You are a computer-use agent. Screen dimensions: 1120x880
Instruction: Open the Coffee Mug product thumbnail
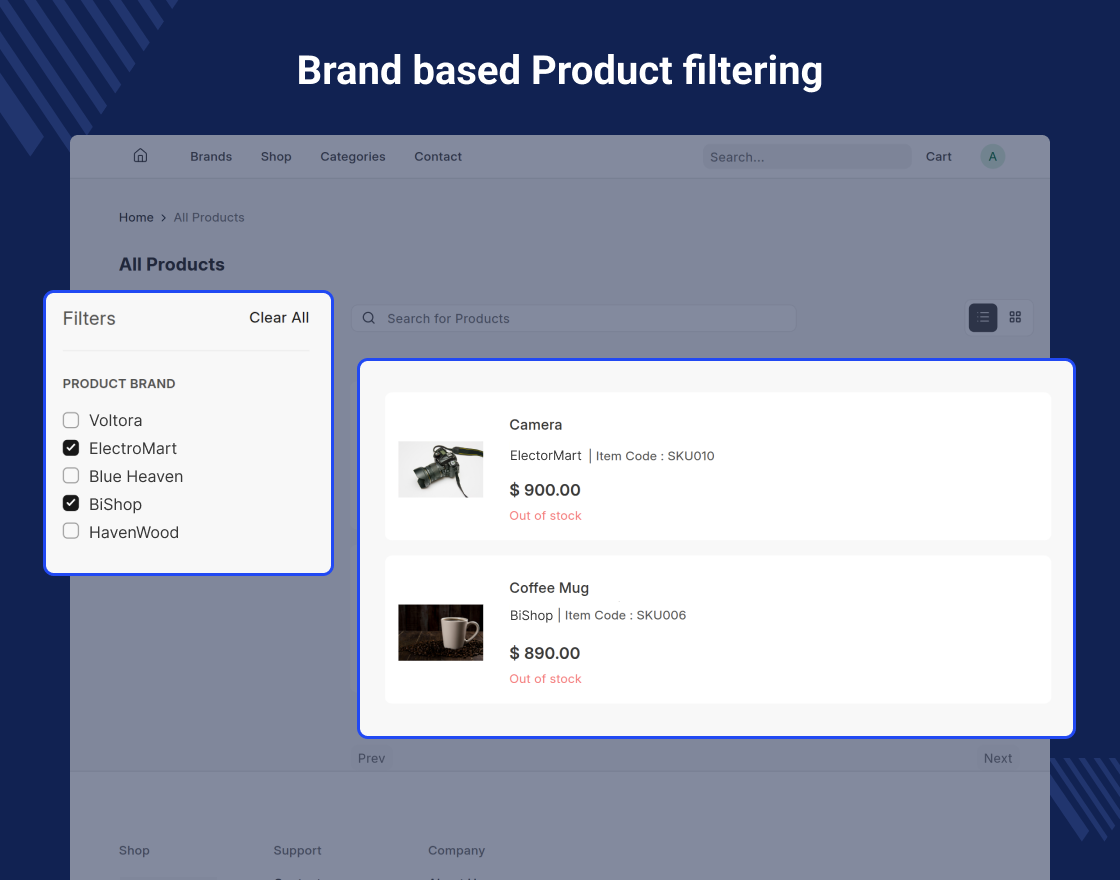[x=441, y=632]
